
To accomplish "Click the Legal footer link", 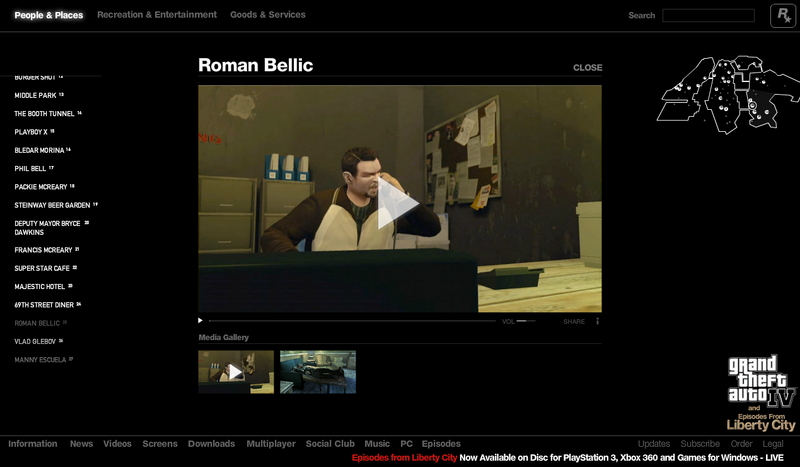I will point(773,444).
